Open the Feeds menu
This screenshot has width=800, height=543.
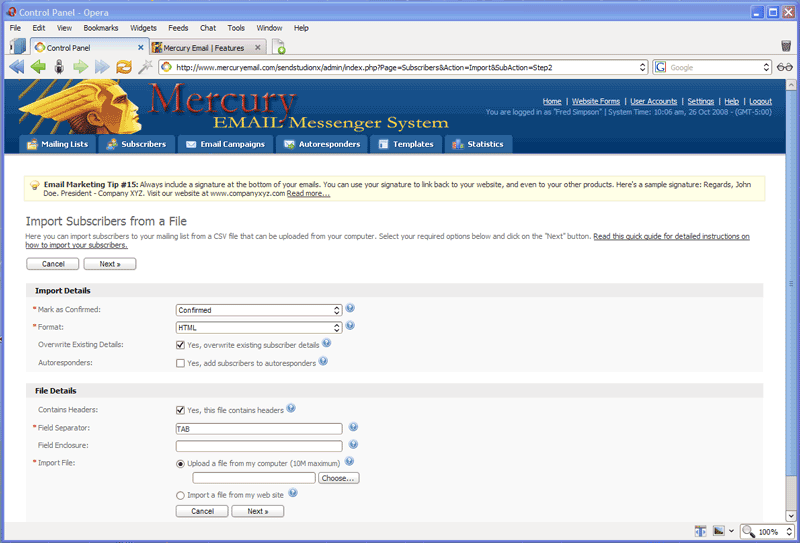click(178, 28)
